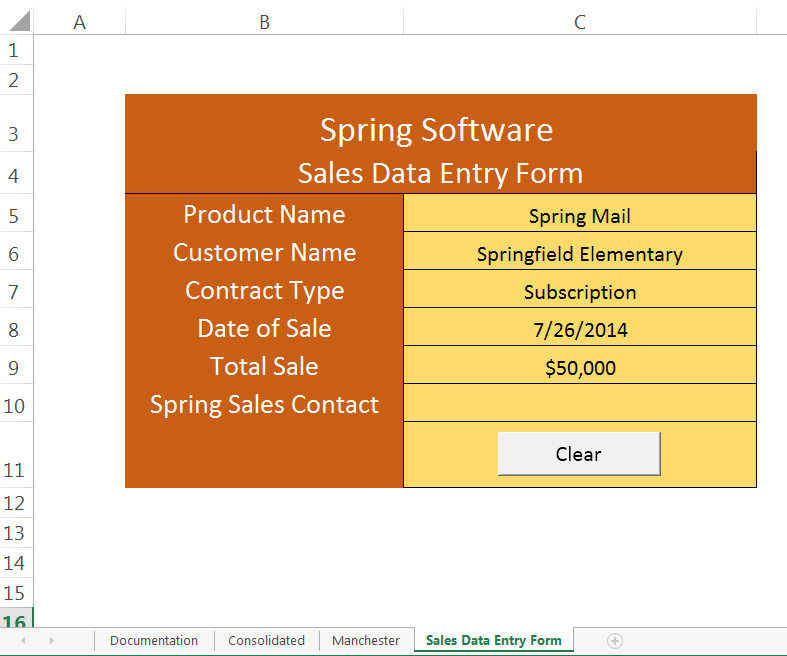Open the Documentation sheet tab
The image size is (787, 656).
click(x=154, y=641)
